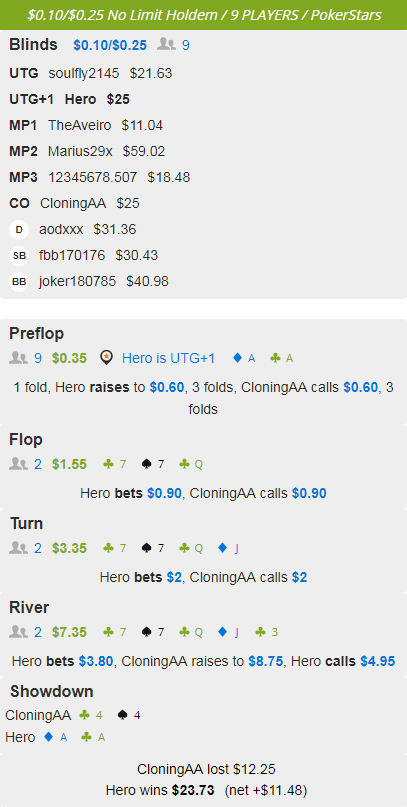Click the SB badge next to fbb170176

[19, 255]
